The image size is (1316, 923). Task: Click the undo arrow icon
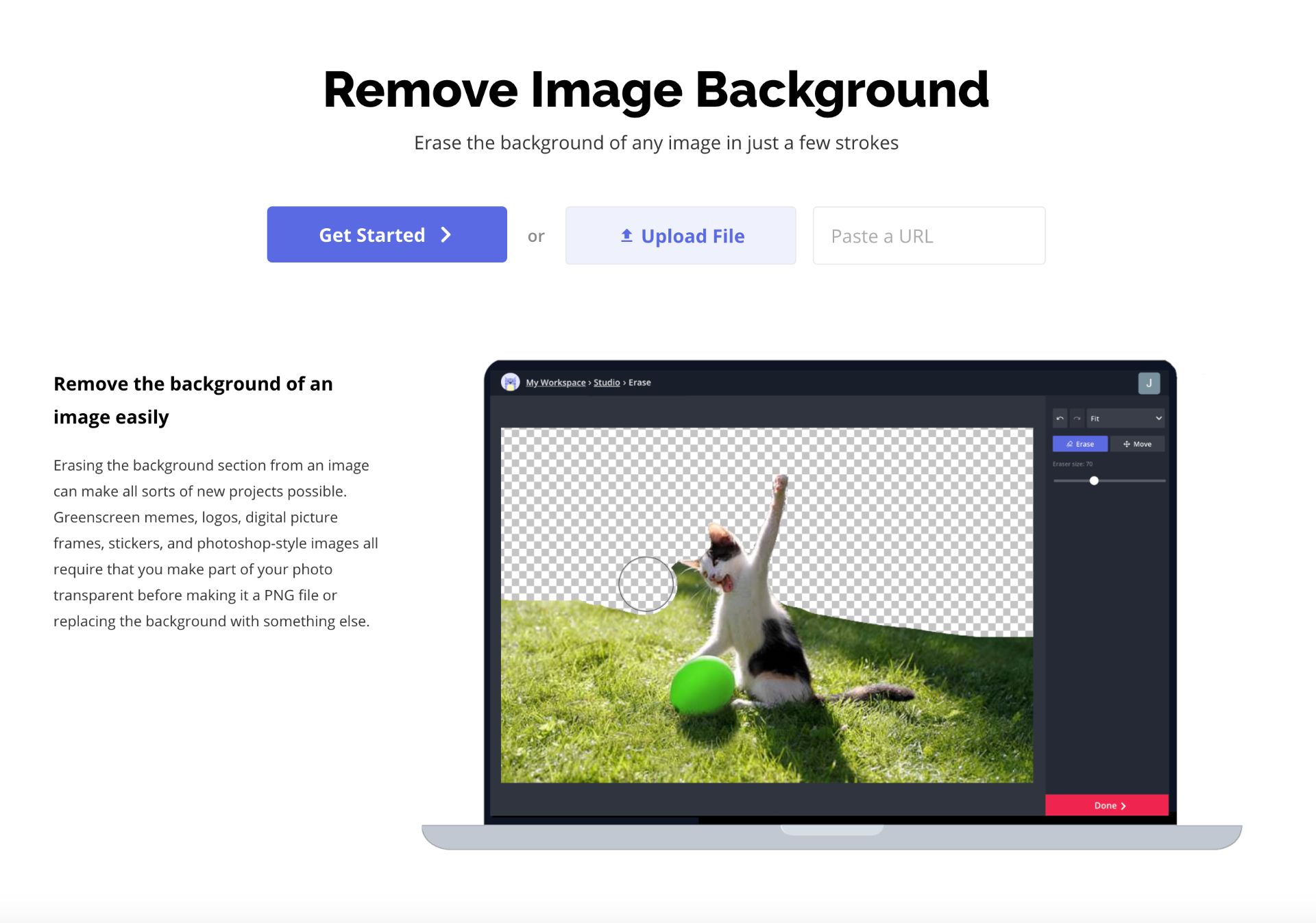pyautogui.click(x=1060, y=418)
